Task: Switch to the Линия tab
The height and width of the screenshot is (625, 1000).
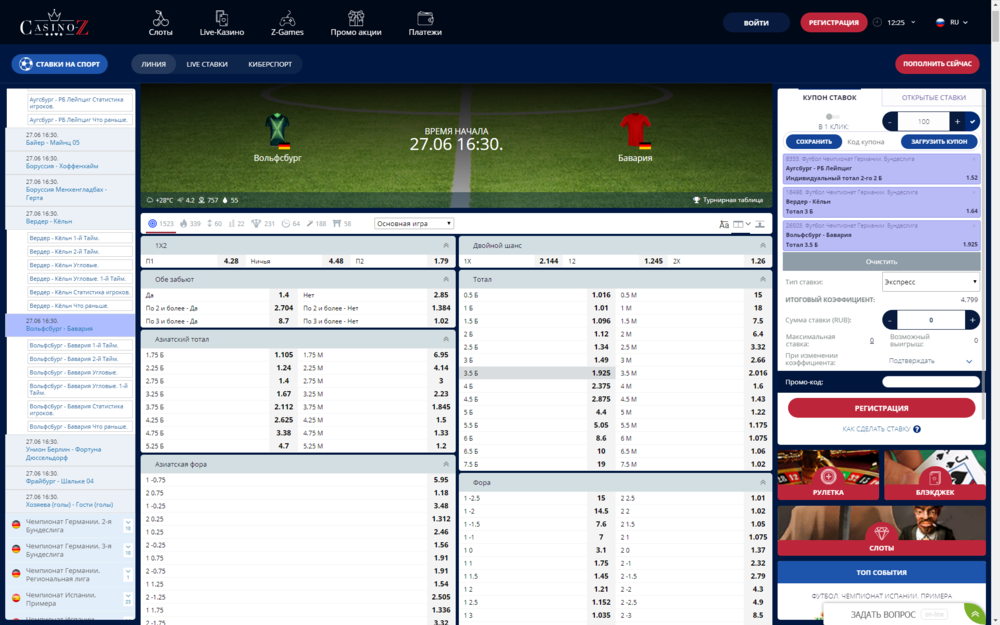Action: [154, 64]
